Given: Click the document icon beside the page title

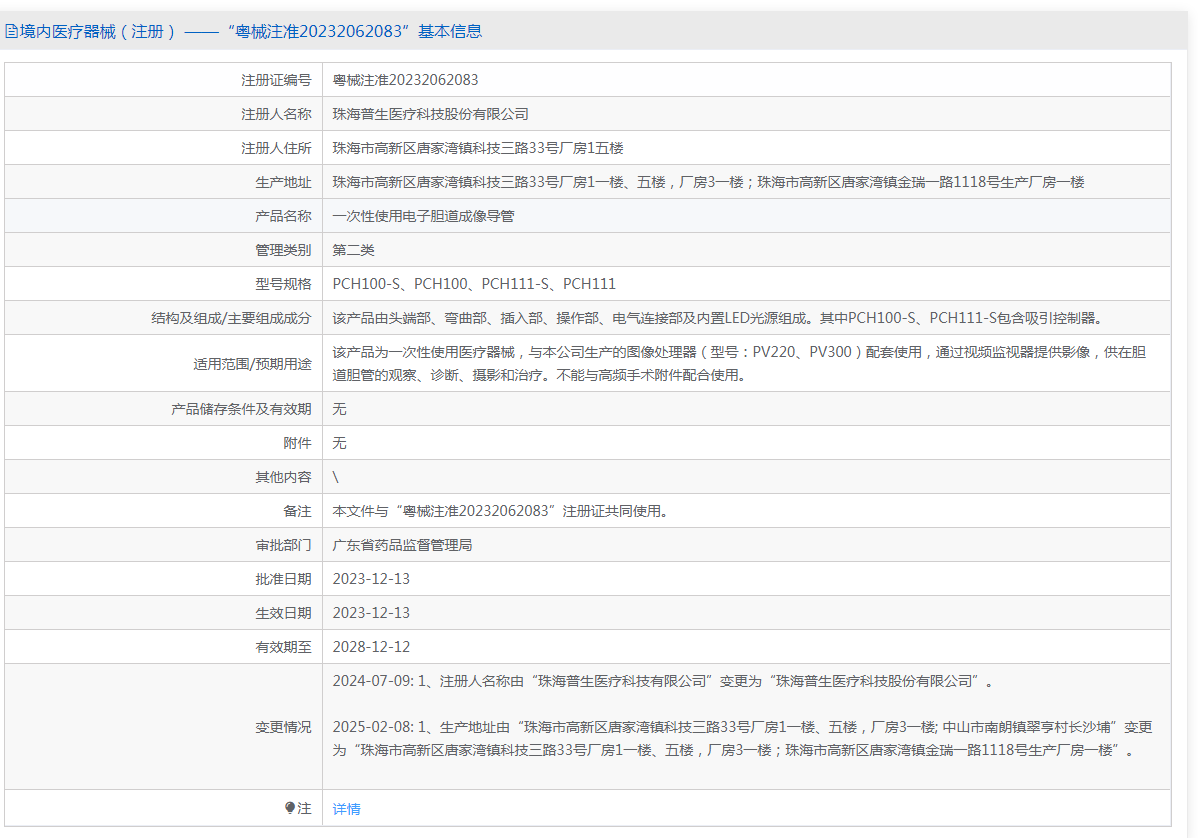Looking at the screenshot, I should pyautogui.click(x=11, y=31).
